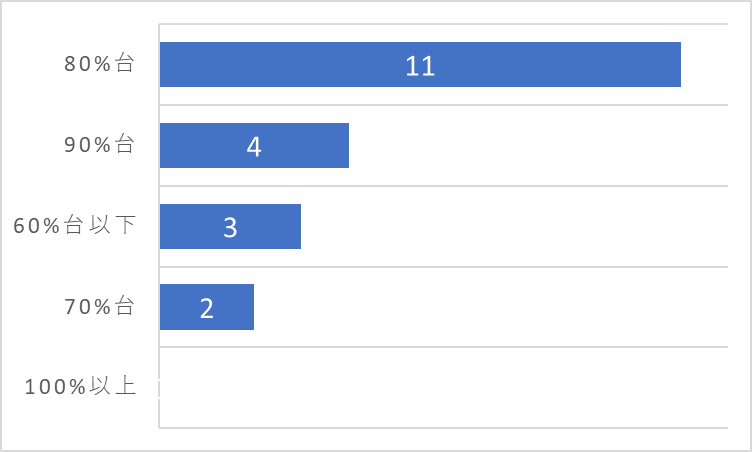Click the 70%台 category label

99,306
